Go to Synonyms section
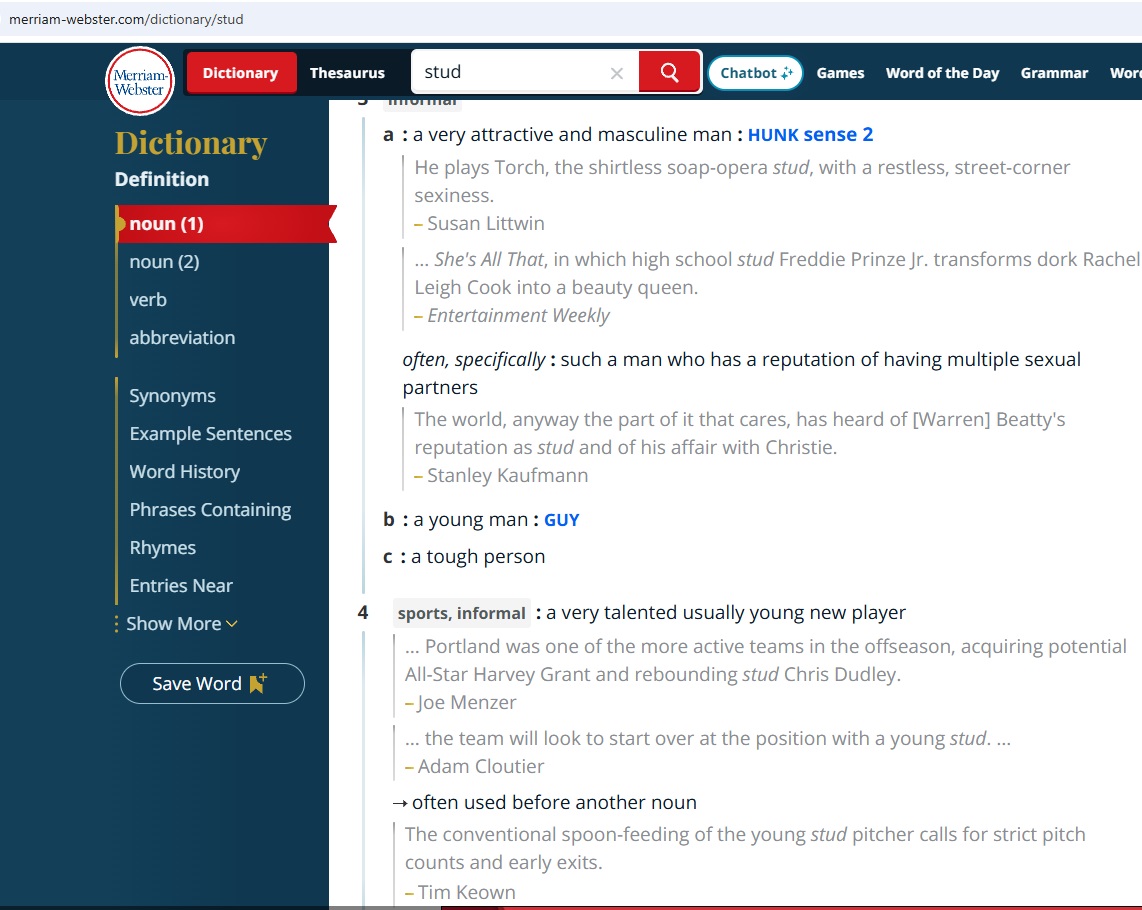Screen dimensions: 1142x910 coord(173,396)
